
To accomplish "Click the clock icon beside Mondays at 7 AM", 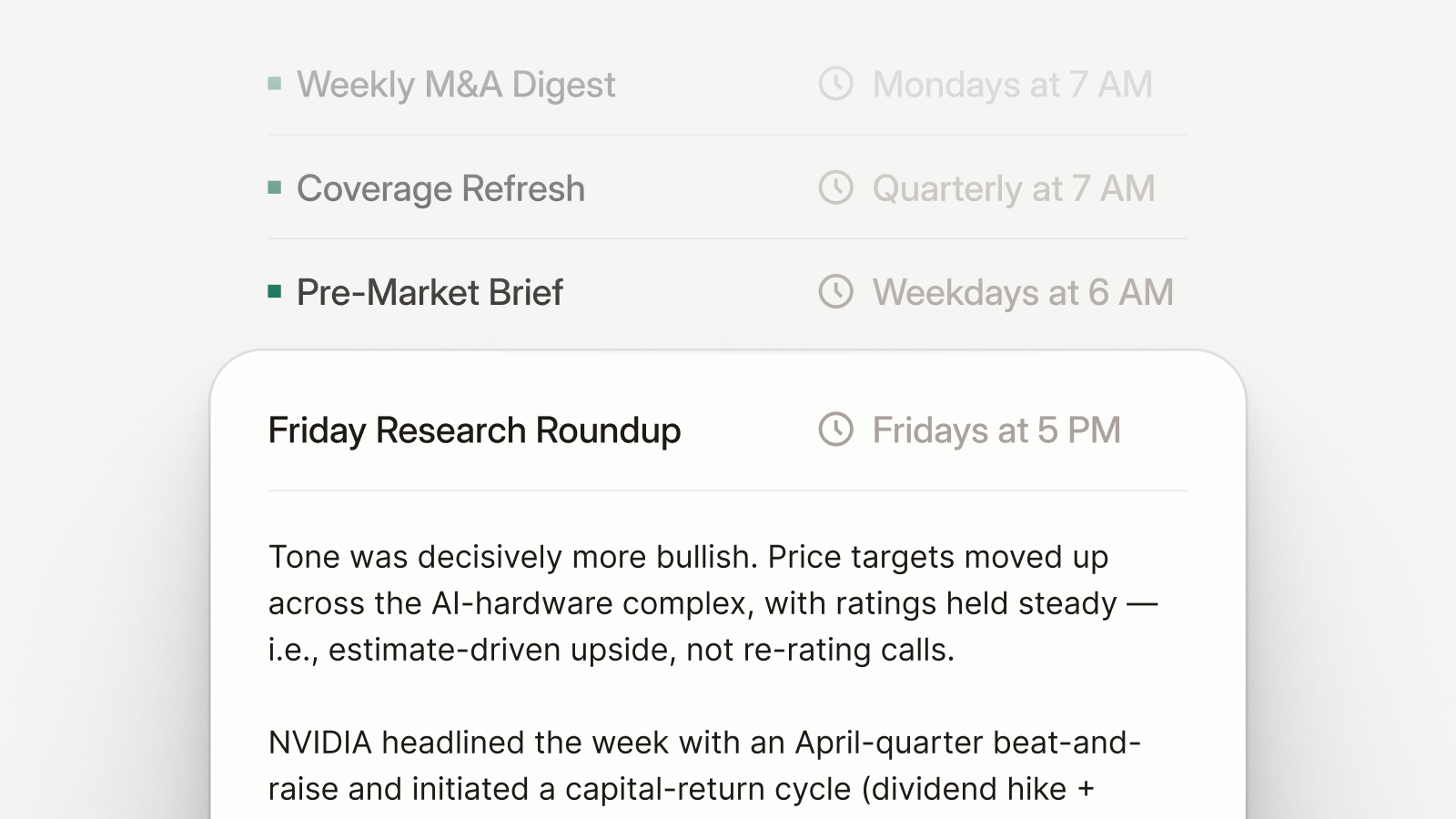I will pyautogui.click(x=835, y=84).
